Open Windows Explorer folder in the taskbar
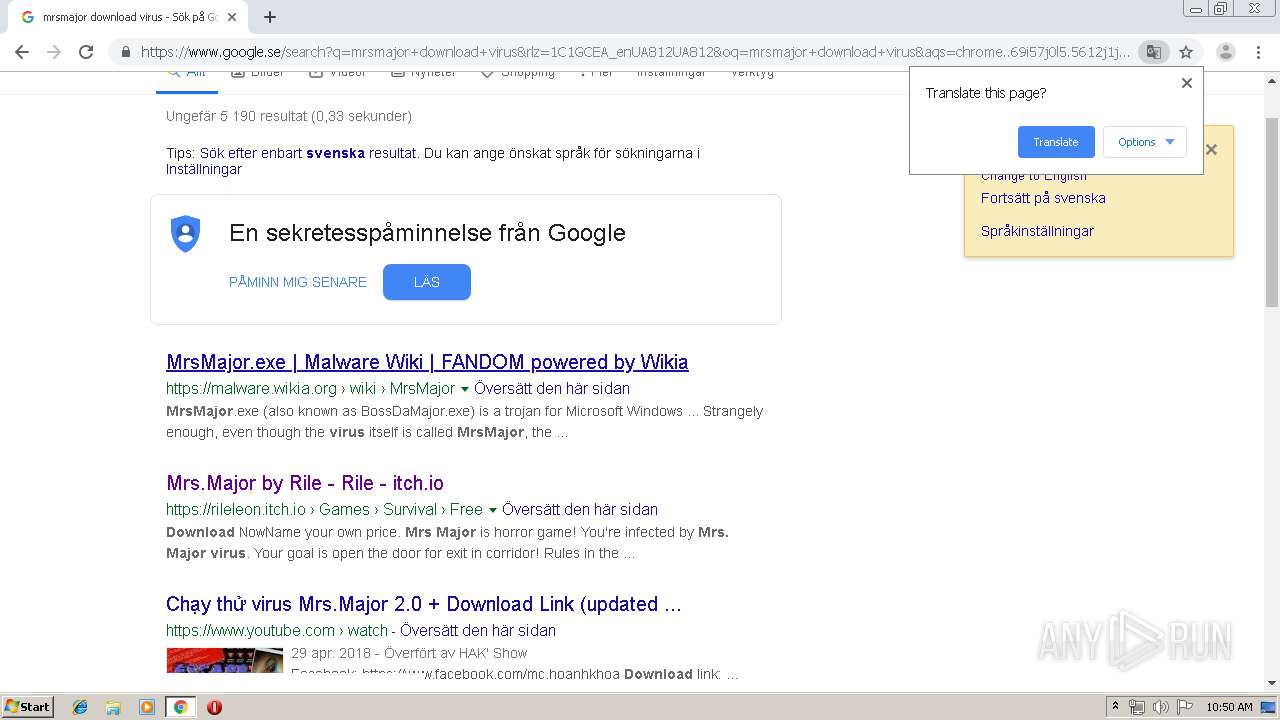The image size is (1280, 720). point(113,707)
